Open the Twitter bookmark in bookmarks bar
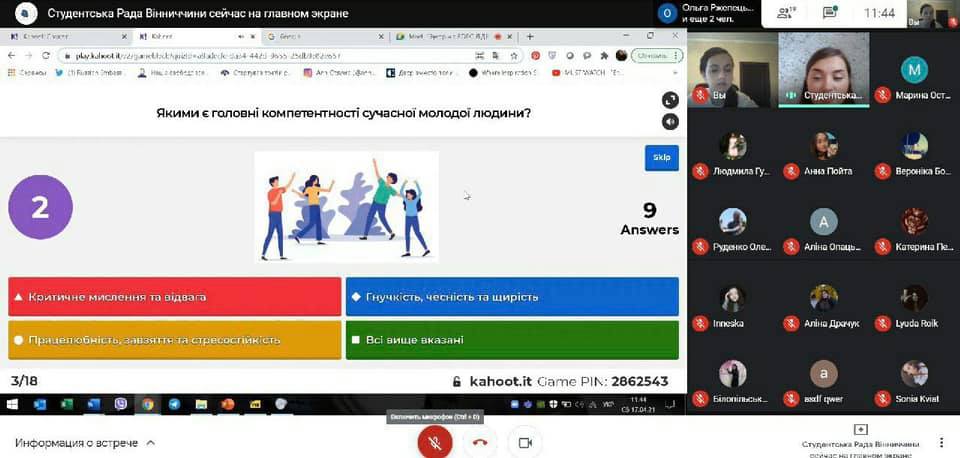 point(91,72)
